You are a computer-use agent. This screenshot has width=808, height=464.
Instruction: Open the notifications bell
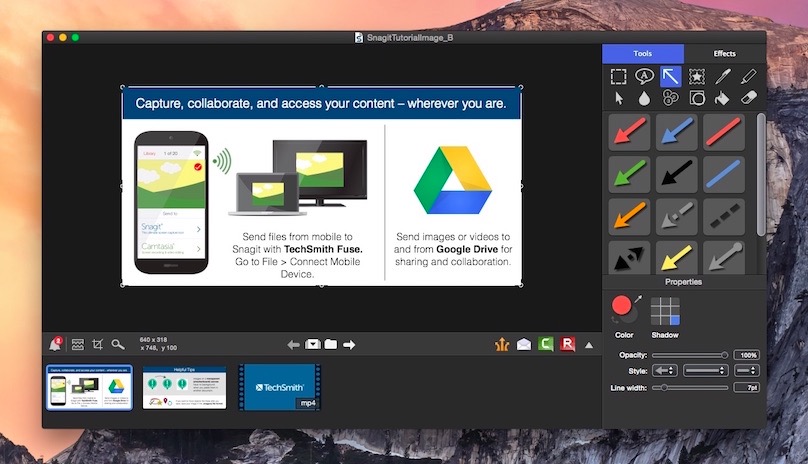55,344
